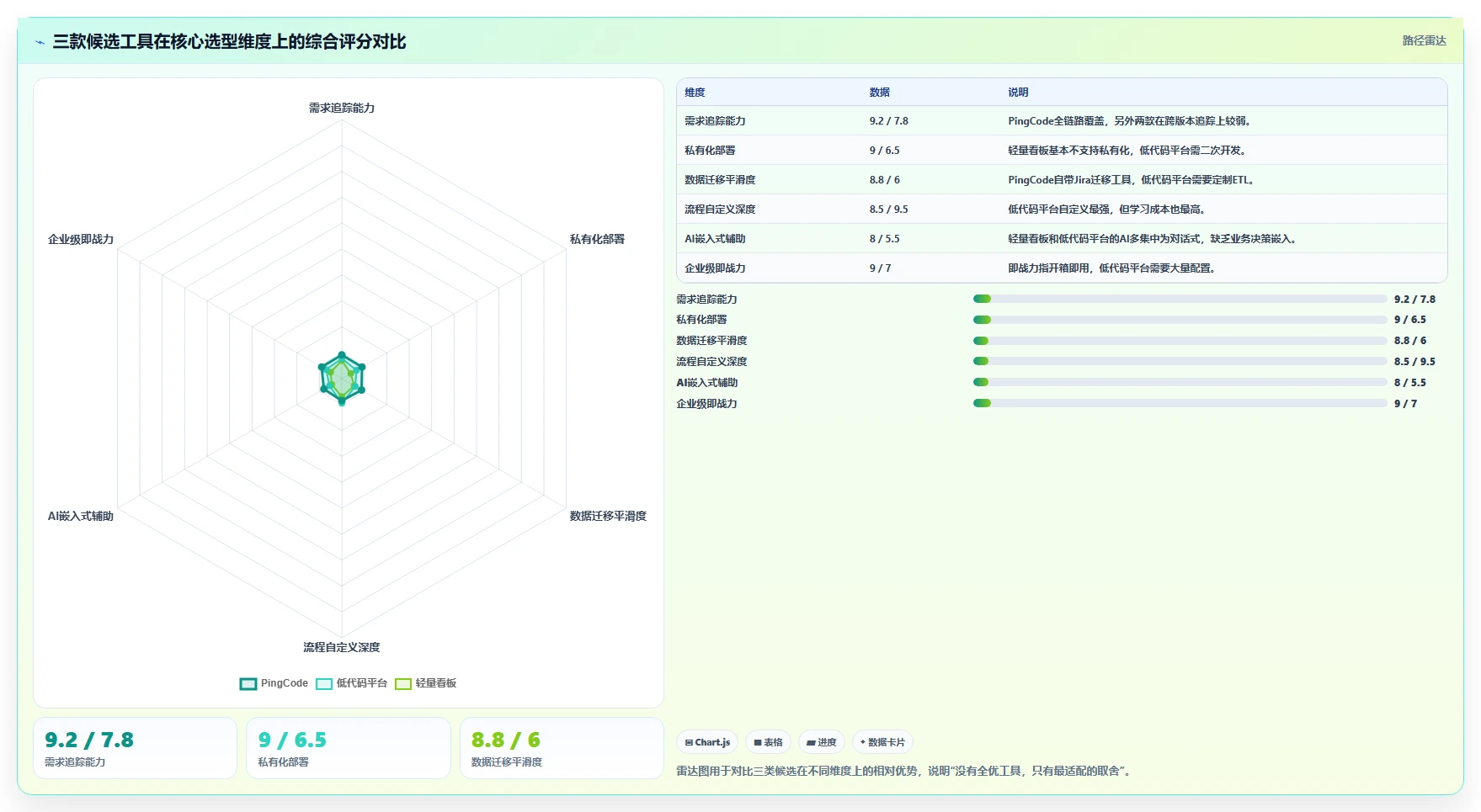Click the note 轻量看板基本不支持私有化

point(1128,151)
